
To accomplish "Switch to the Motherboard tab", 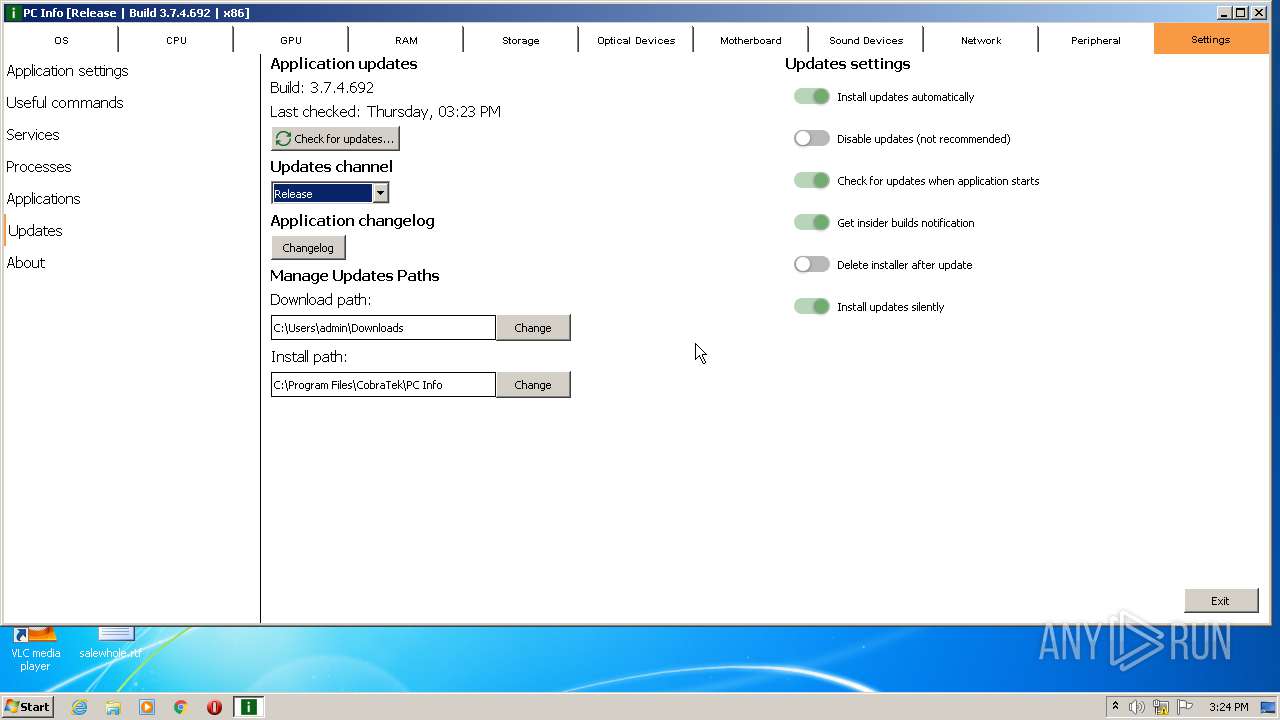I will point(751,40).
